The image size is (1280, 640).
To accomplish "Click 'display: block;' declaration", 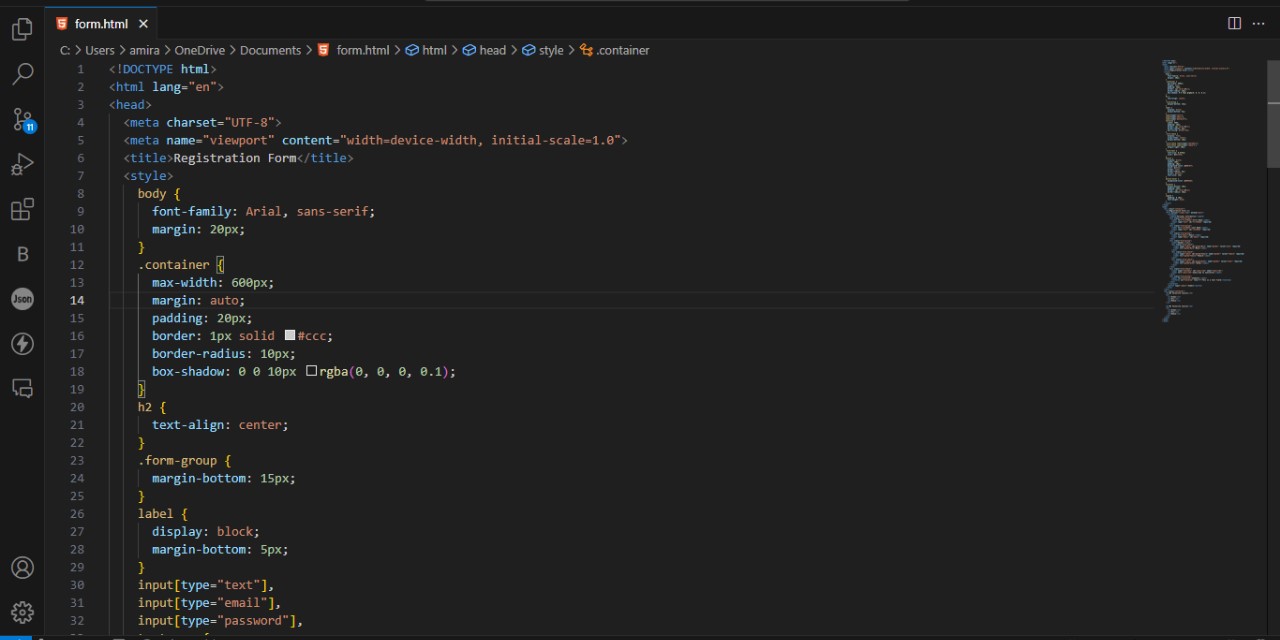I will [206, 532].
